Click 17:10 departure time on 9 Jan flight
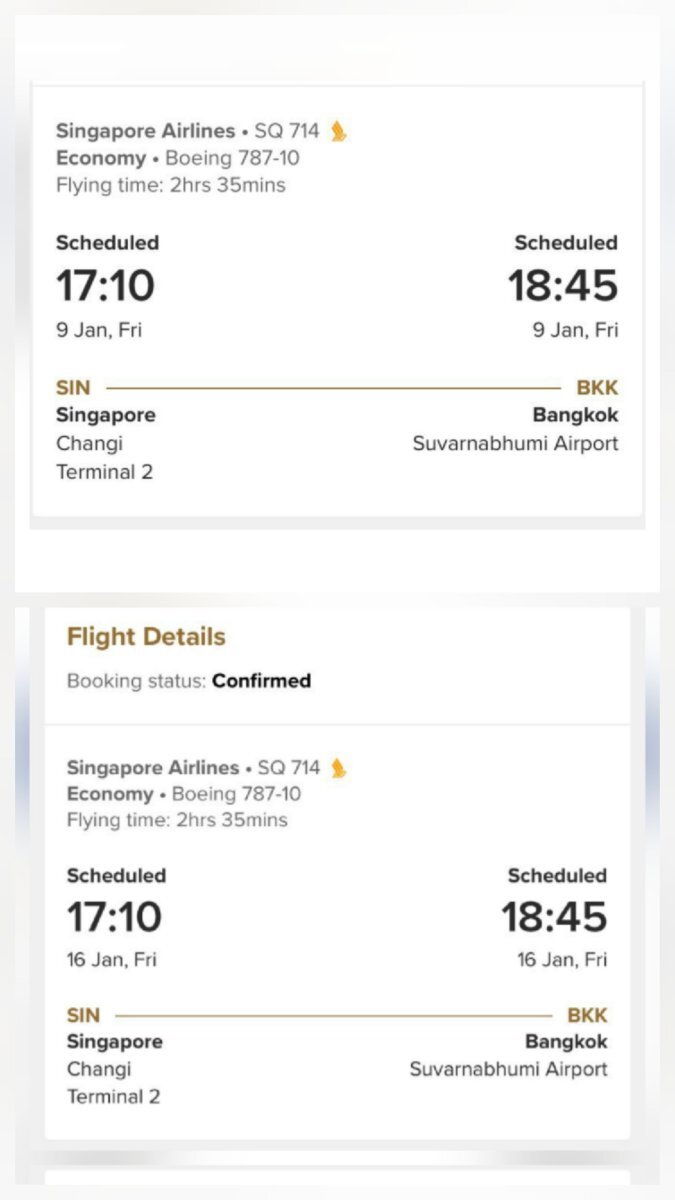The width and height of the screenshot is (675, 1200). pos(105,286)
